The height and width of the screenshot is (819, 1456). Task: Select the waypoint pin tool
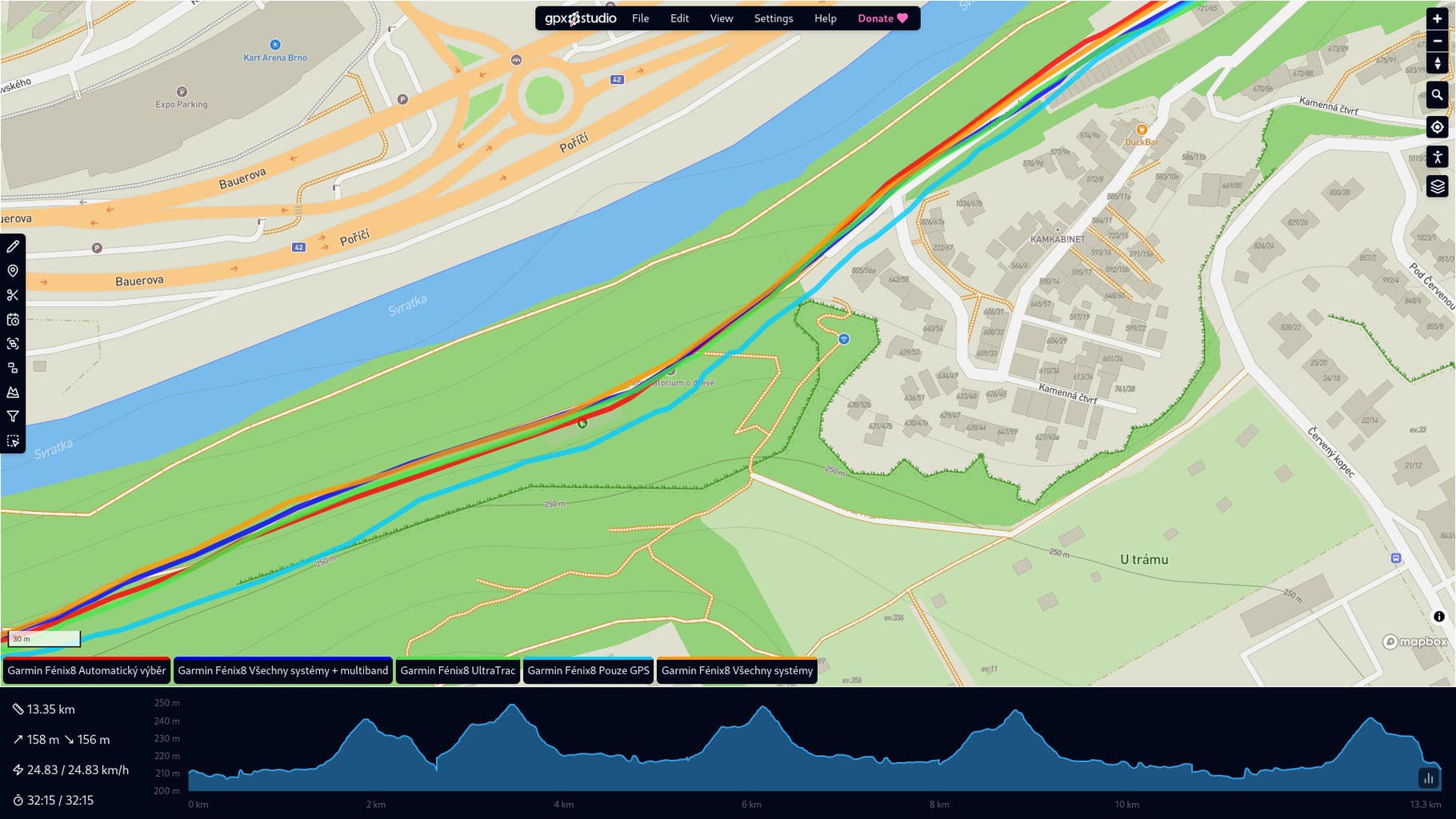pos(13,271)
